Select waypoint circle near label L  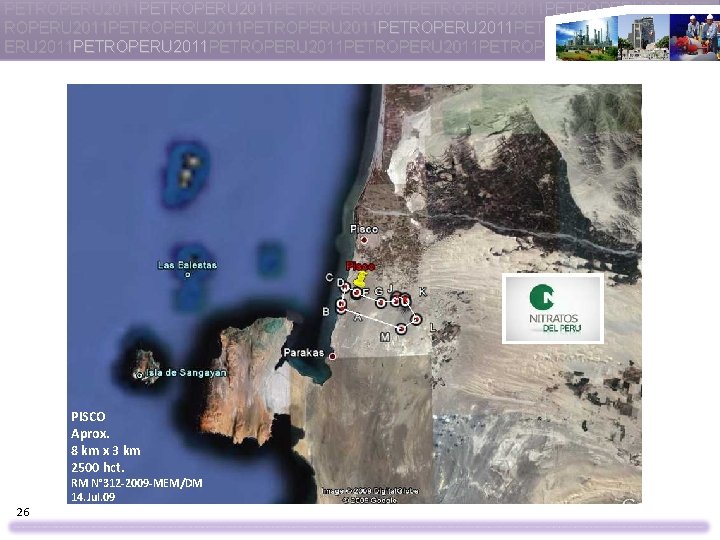click(416, 319)
